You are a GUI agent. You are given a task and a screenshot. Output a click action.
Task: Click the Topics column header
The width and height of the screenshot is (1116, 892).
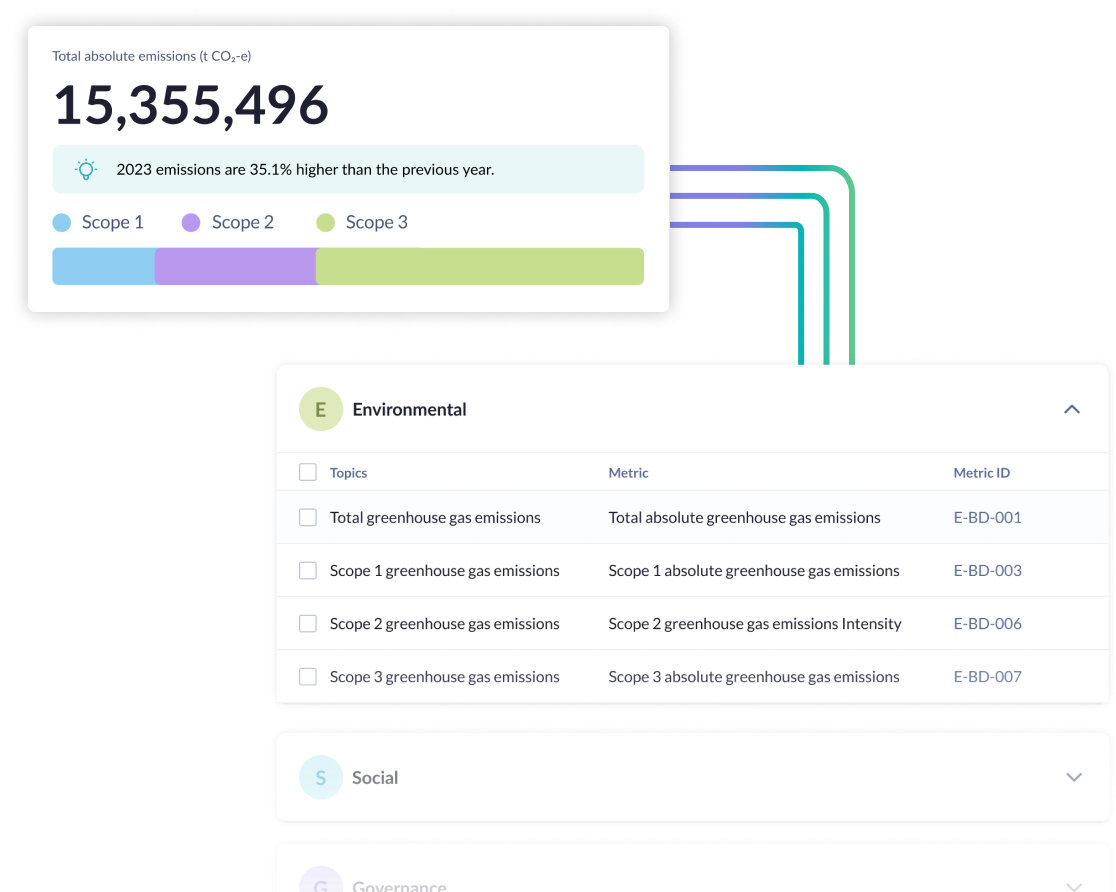coord(348,473)
